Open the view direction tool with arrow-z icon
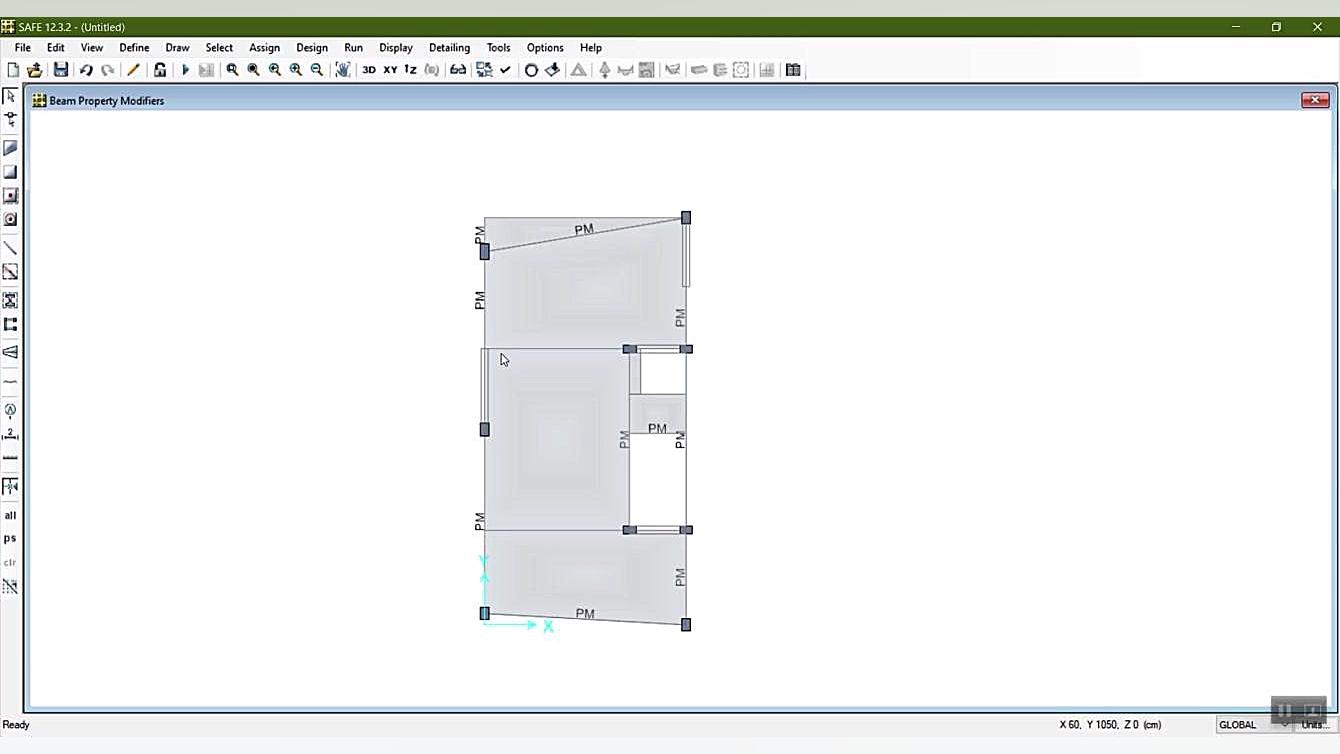The width and height of the screenshot is (1340, 754). (x=410, y=70)
